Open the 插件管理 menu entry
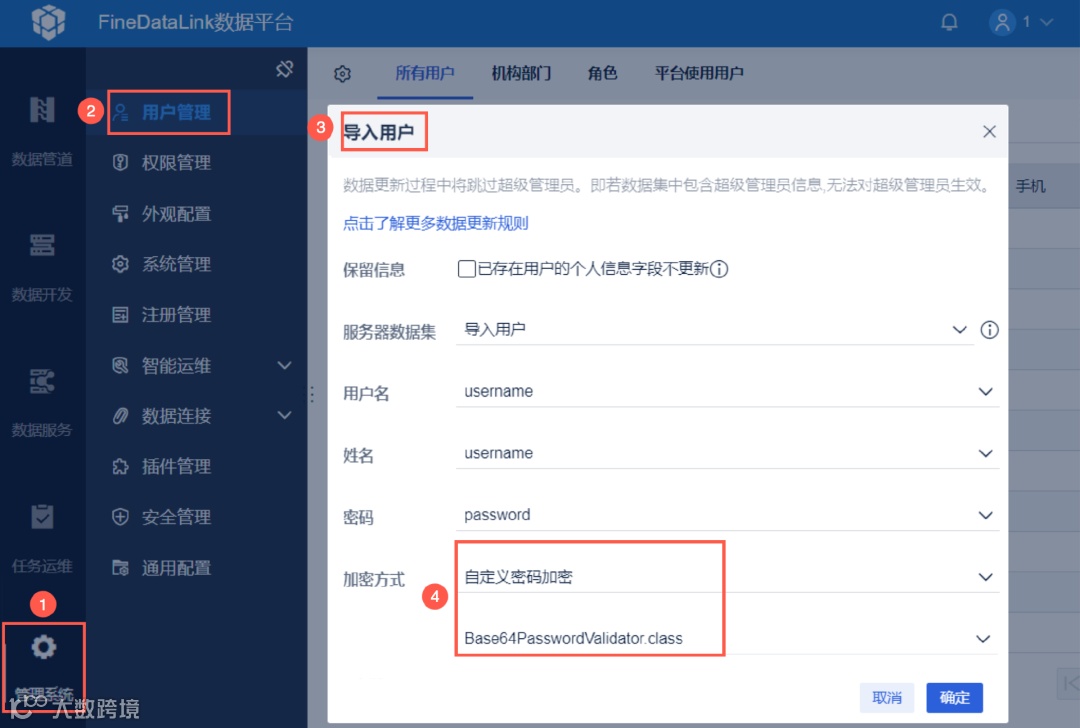The image size is (1080, 728). [x=176, y=466]
